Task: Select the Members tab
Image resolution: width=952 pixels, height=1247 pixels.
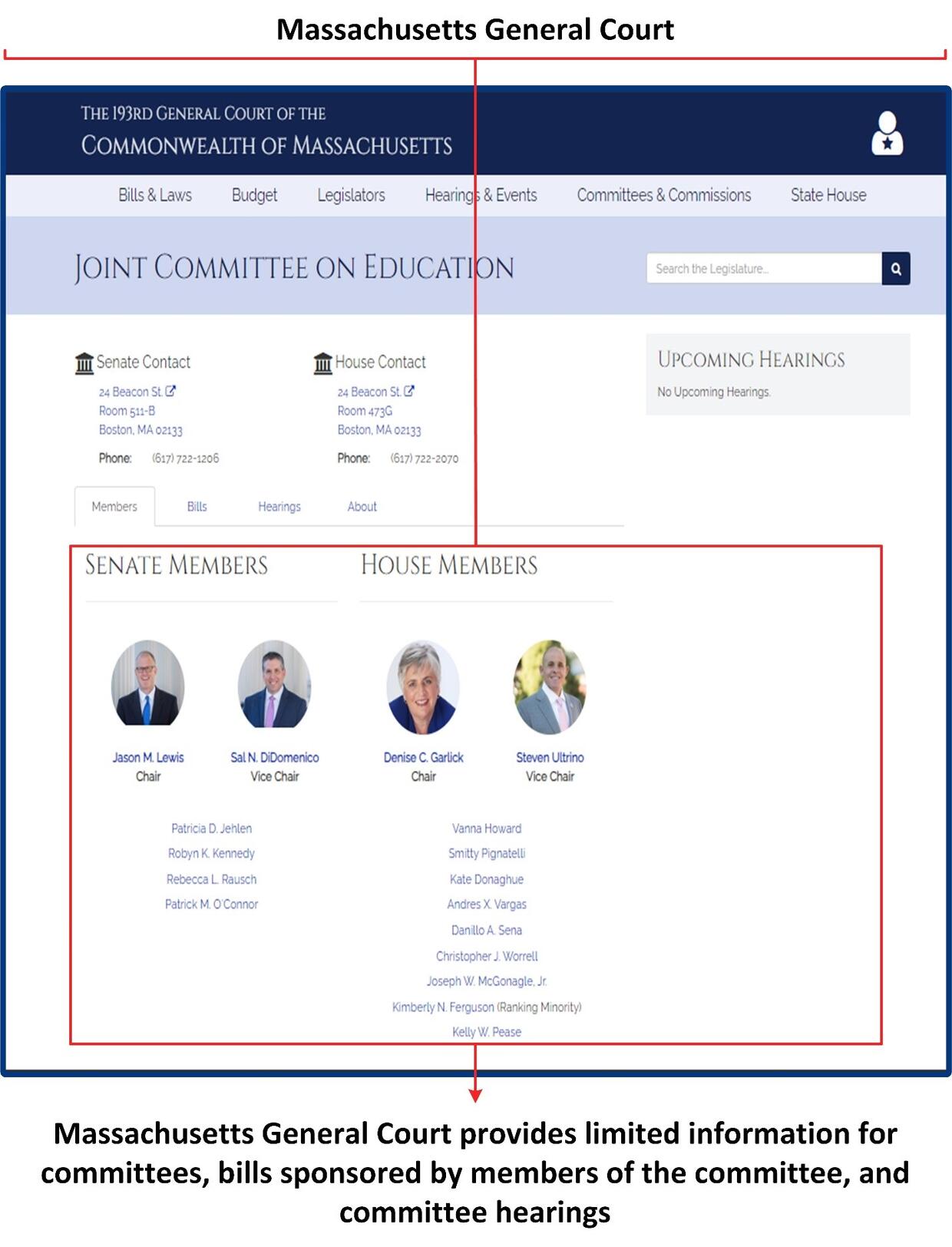Action: point(114,507)
